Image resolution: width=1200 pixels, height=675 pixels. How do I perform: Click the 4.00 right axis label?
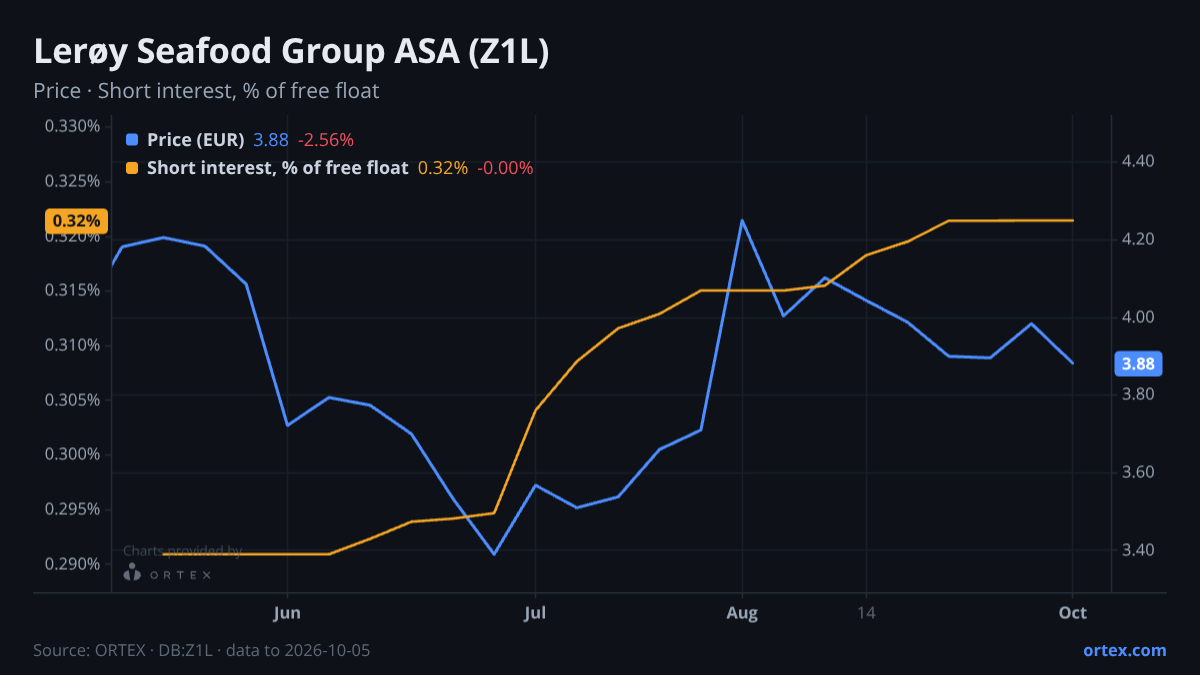(1139, 317)
